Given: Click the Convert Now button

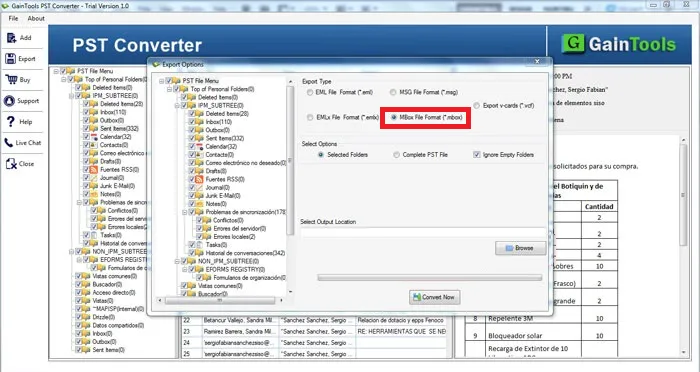Looking at the screenshot, I should [x=434, y=297].
